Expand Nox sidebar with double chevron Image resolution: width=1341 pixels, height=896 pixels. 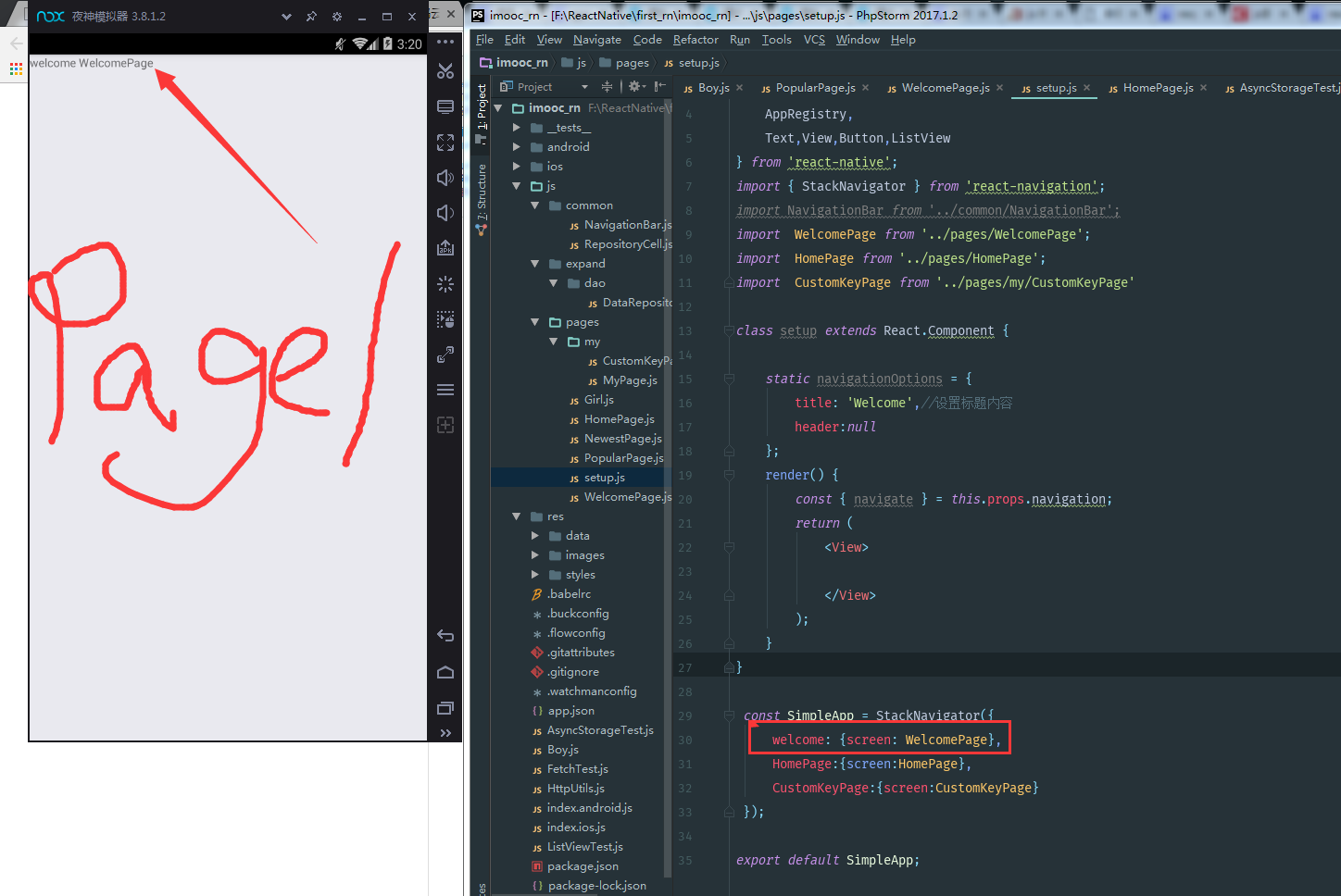[445, 733]
